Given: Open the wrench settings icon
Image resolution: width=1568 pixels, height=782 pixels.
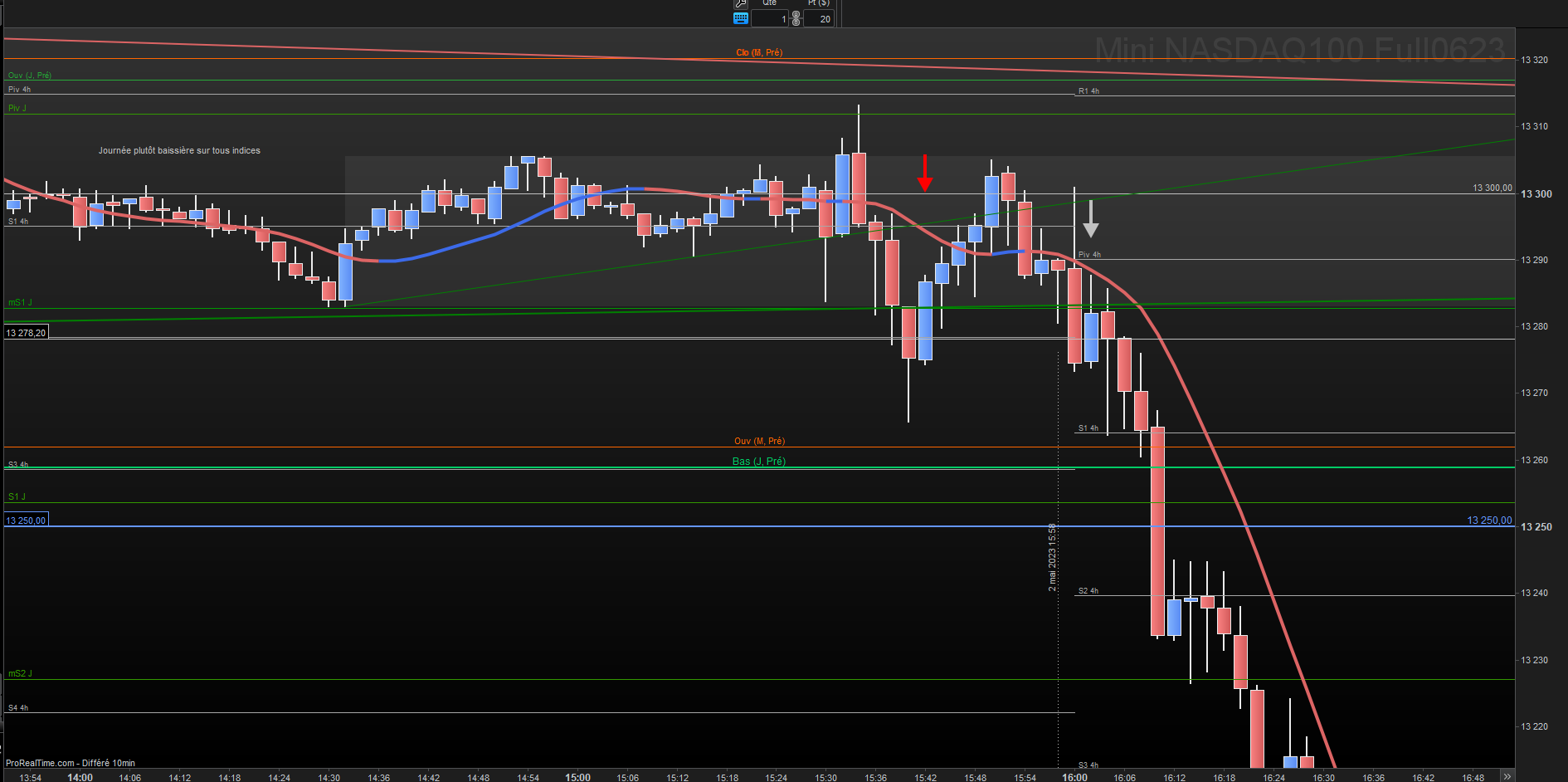Looking at the screenshot, I should coord(741,3).
